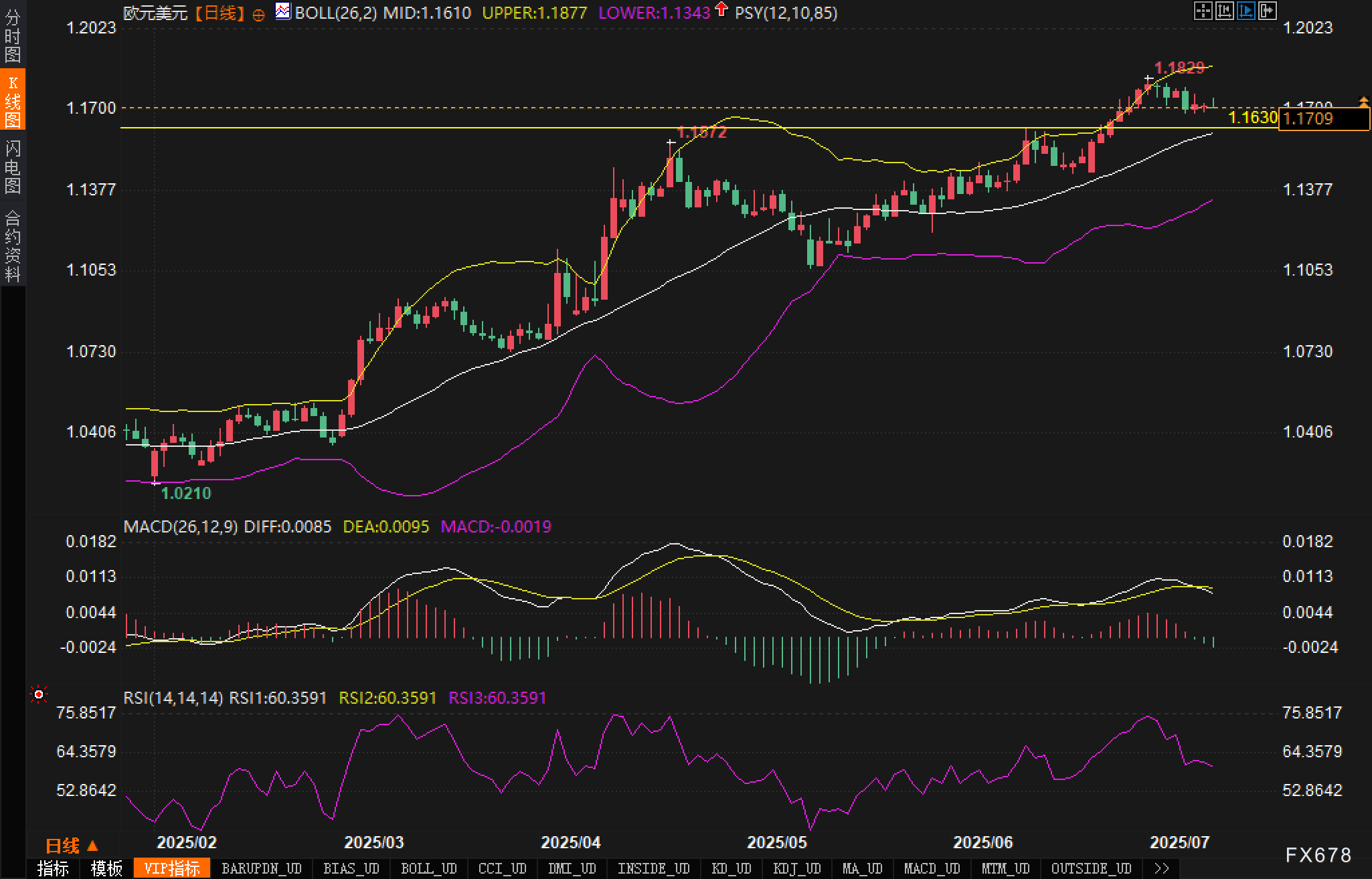
Task: Select the VIP指标 tab
Action: pyautogui.click(x=172, y=868)
